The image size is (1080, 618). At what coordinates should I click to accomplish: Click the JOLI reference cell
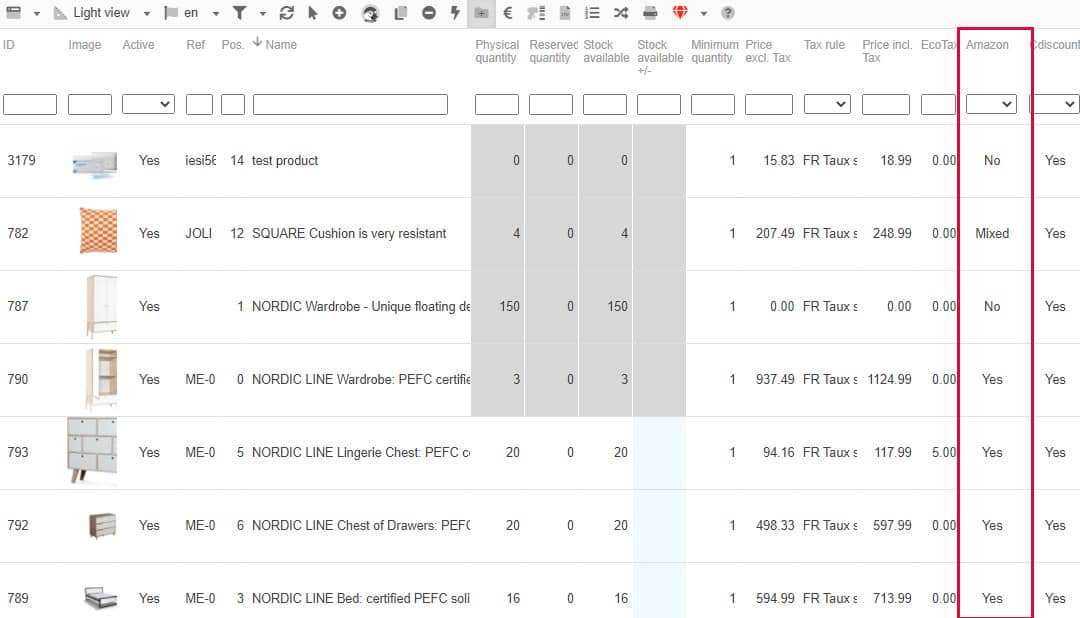pyautogui.click(x=198, y=234)
